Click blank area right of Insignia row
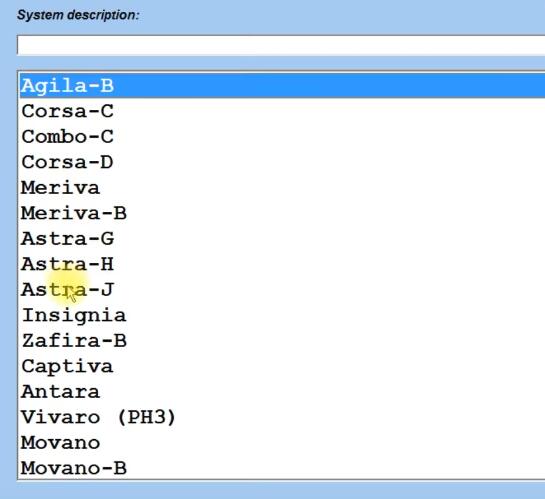 click(334, 316)
